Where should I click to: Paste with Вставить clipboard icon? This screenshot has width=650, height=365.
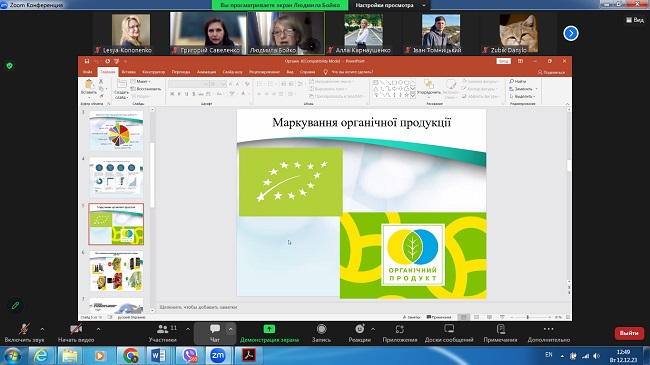click(89, 88)
